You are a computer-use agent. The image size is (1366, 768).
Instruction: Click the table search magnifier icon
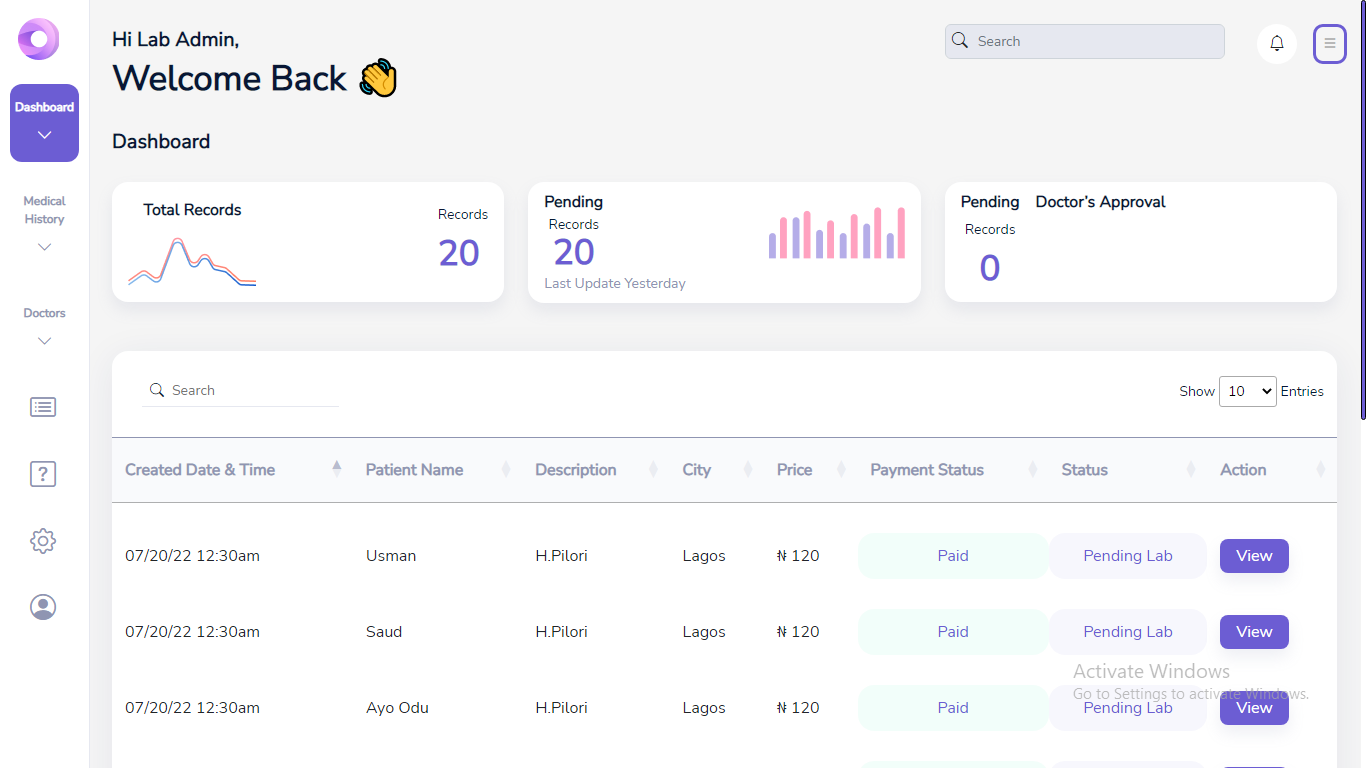click(157, 390)
